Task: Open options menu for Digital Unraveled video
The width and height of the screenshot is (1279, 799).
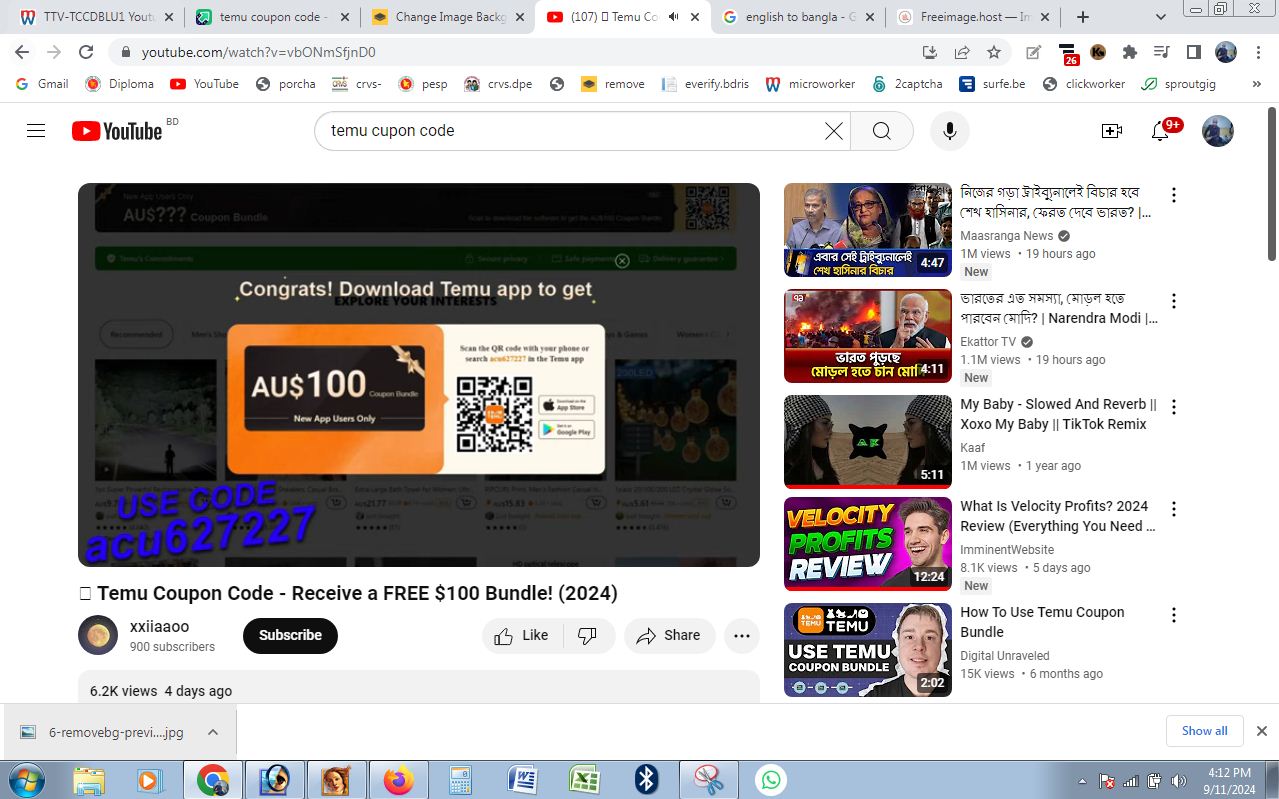Action: (x=1174, y=615)
